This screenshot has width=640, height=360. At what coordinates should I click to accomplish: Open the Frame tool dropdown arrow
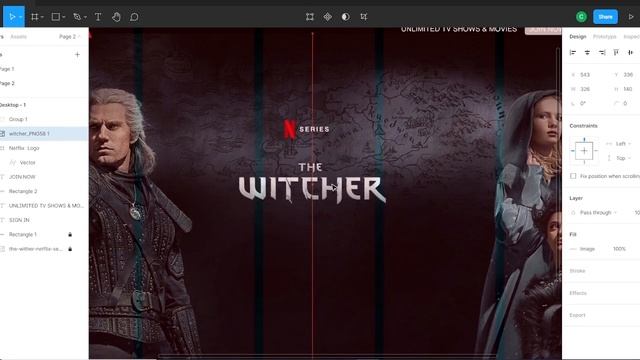(x=42, y=17)
